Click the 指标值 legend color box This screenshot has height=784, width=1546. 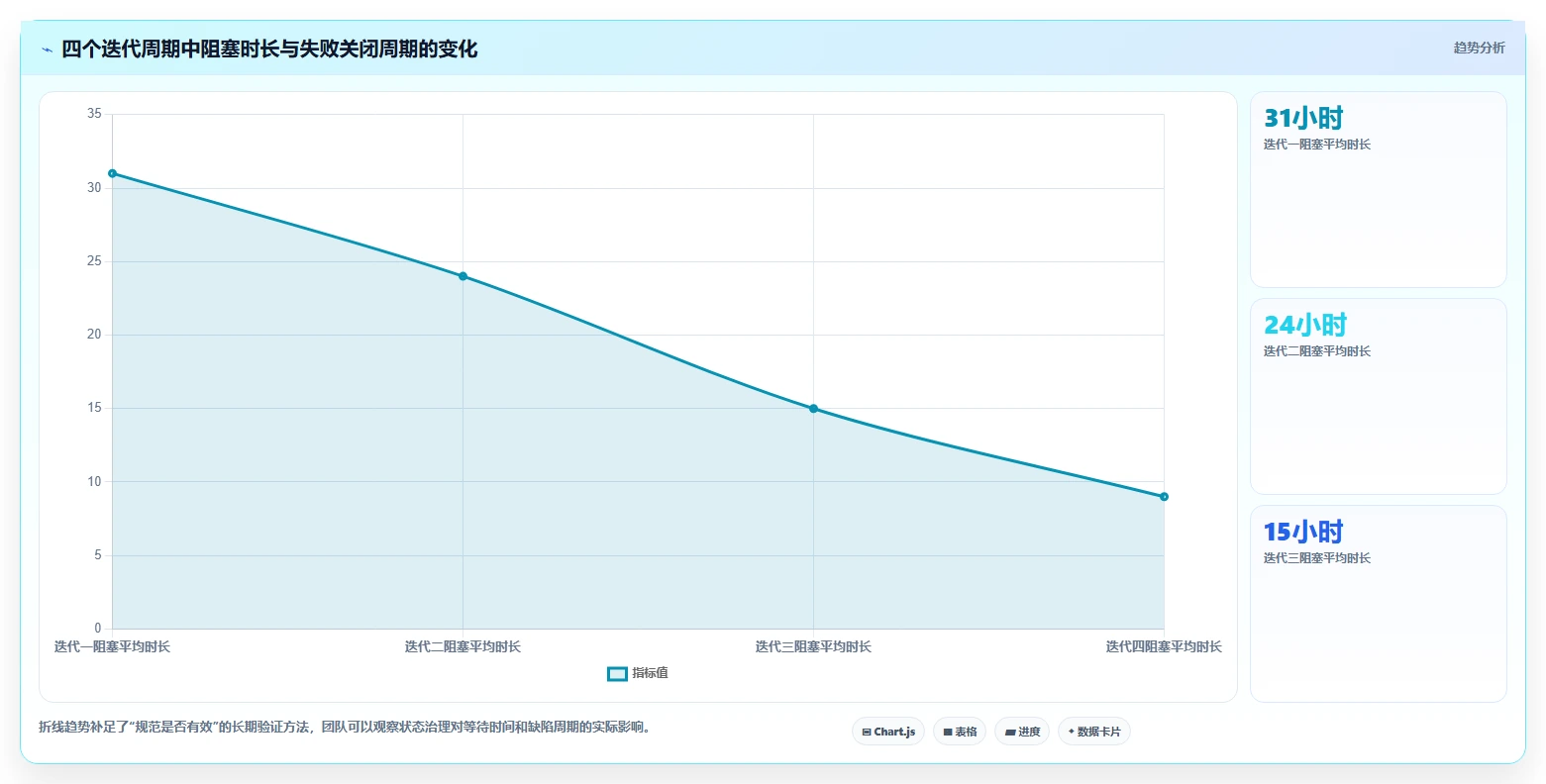click(x=617, y=674)
